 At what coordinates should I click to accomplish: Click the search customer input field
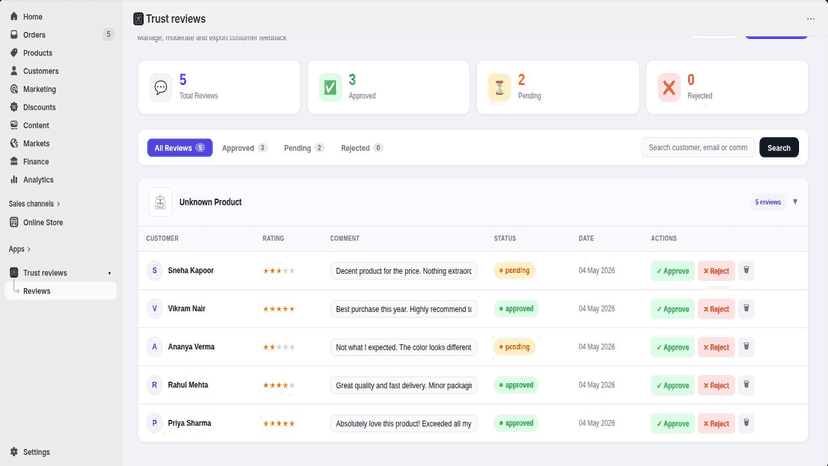pos(698,147)
